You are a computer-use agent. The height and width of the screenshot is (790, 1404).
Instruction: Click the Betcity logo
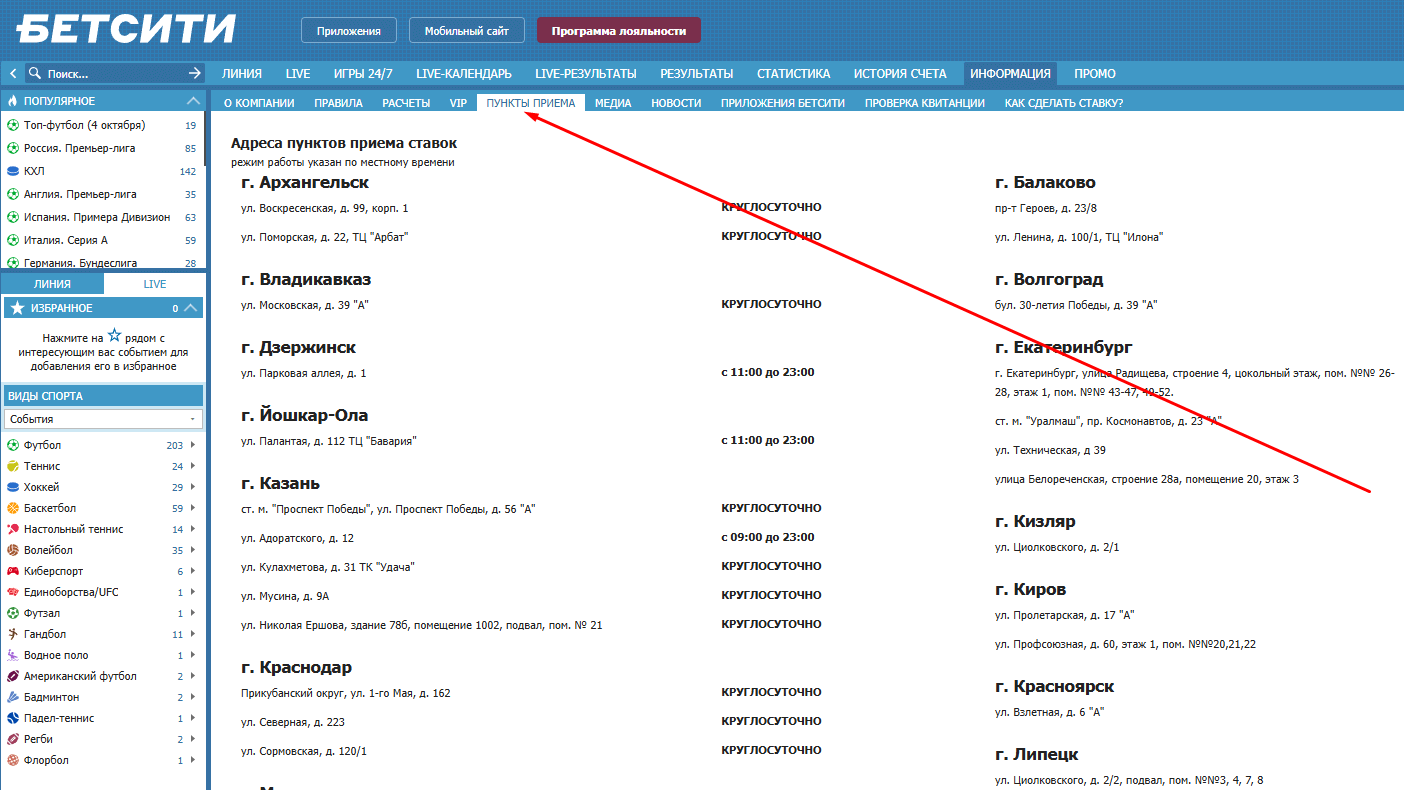coord(126,29)
